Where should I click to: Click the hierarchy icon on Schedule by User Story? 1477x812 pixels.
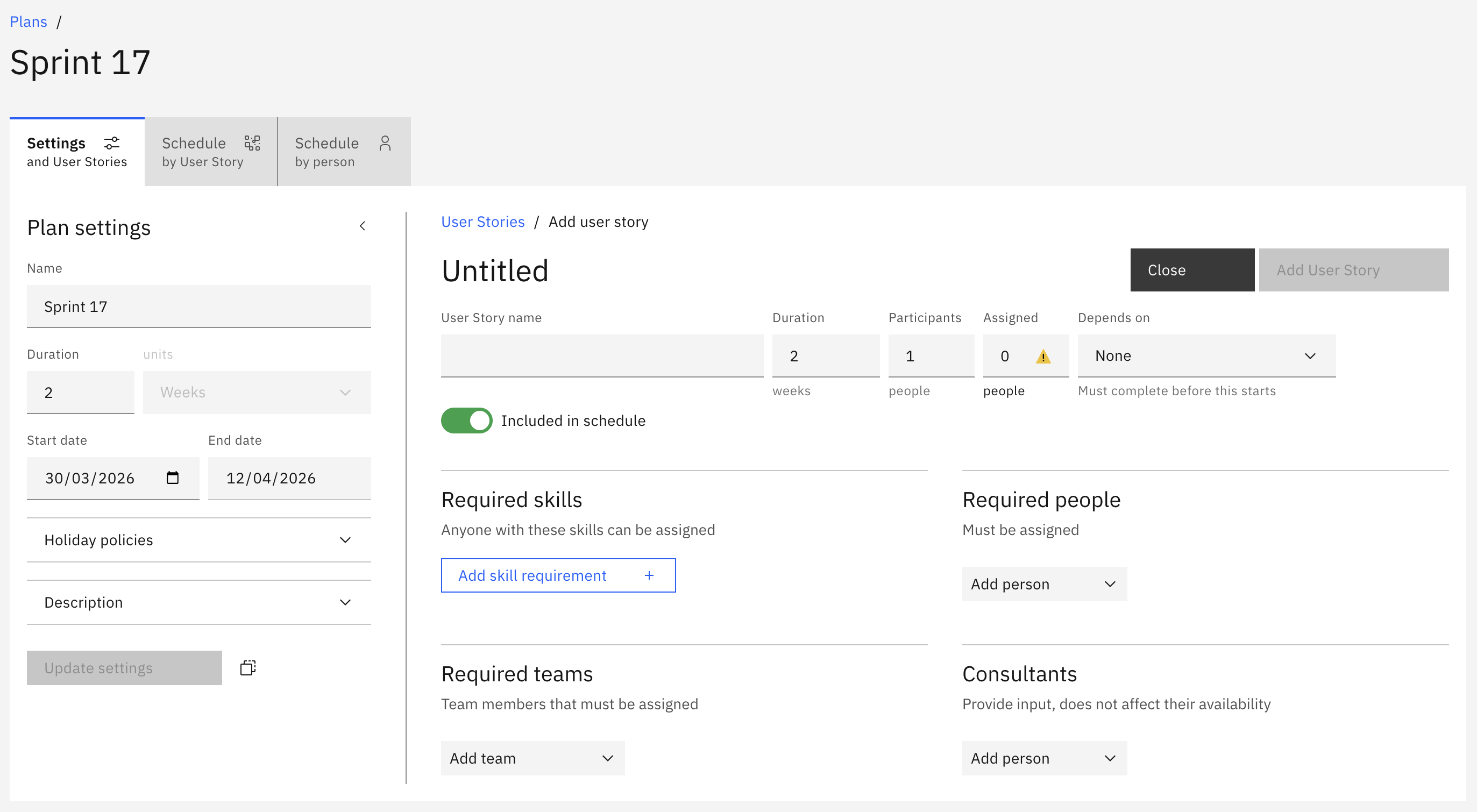[x=252, y=143]
